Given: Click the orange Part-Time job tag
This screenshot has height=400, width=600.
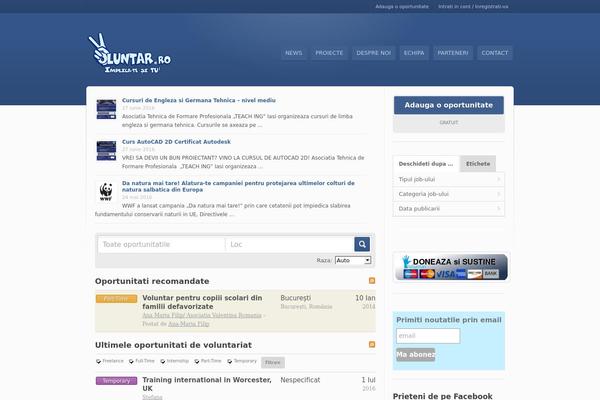Looking at the screenshot, I should click(x=116, y=299).
